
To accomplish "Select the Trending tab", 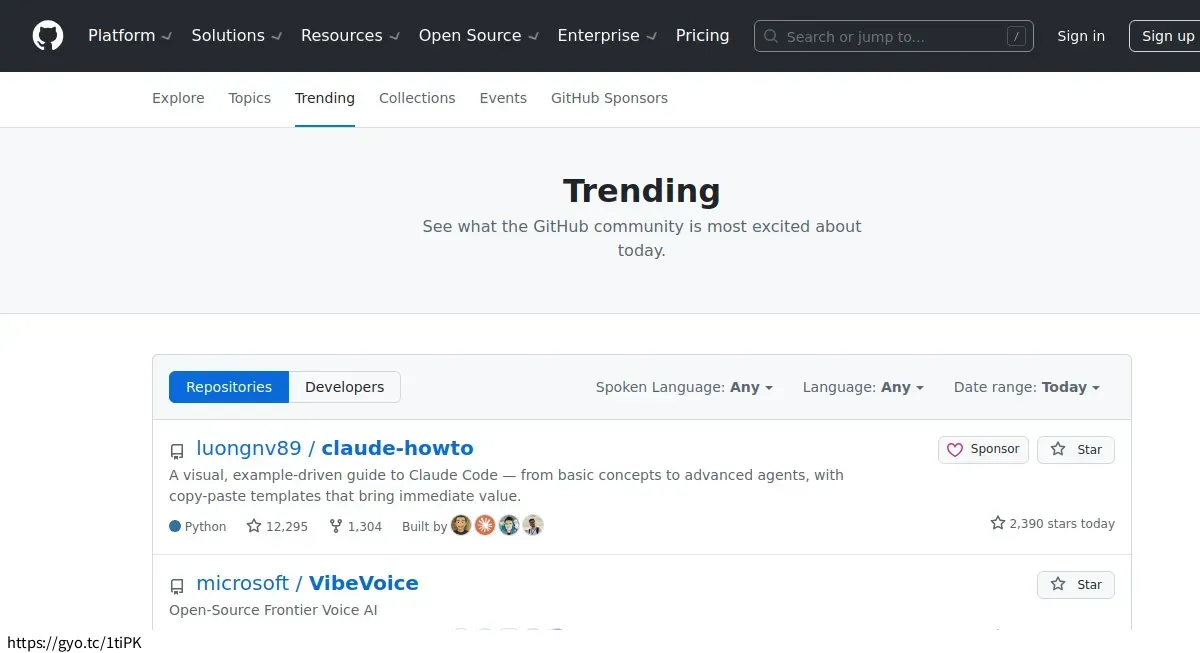I will coord(325,98).
